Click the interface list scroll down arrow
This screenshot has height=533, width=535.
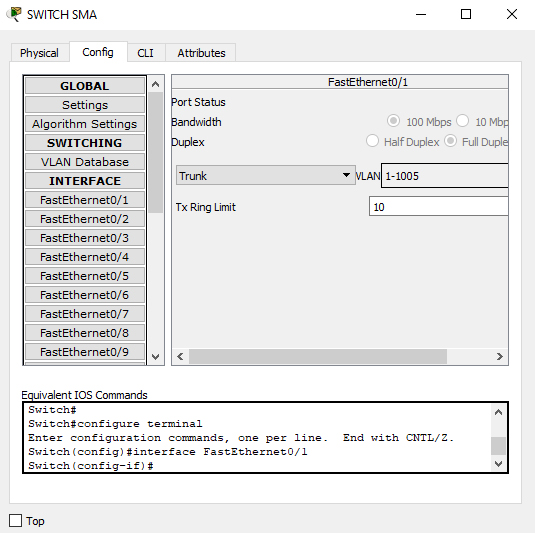[156, 357]
